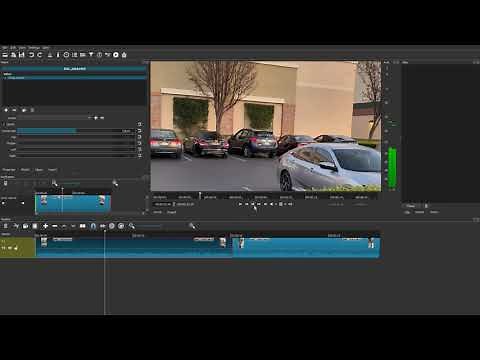This screenshot has width=480, height=360.
Task: Save a new preset with the preset plus button
Action: pos(96,118)
